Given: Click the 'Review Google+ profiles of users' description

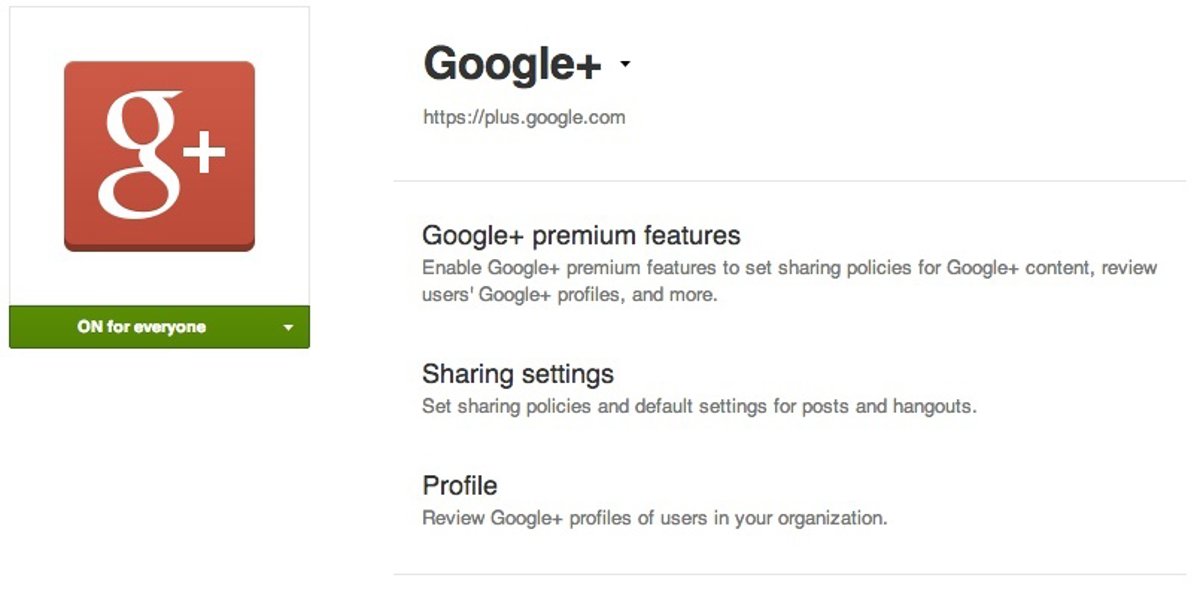Looking at the screenshot, I should tap(654, 518).
